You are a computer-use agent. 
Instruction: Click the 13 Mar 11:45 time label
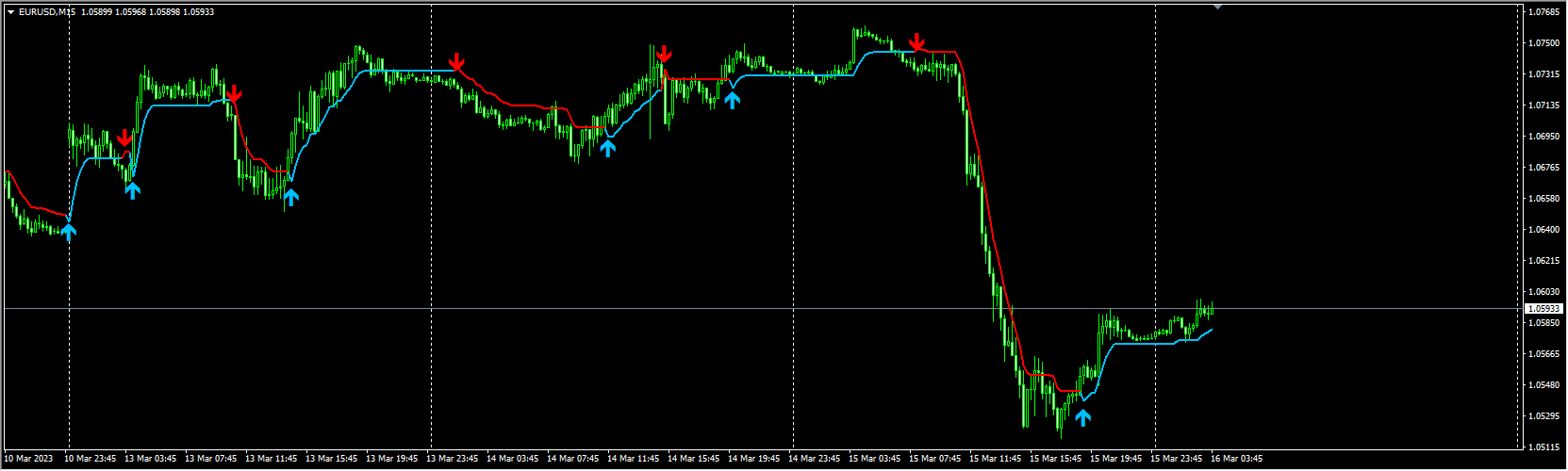(x=272, y=459)
